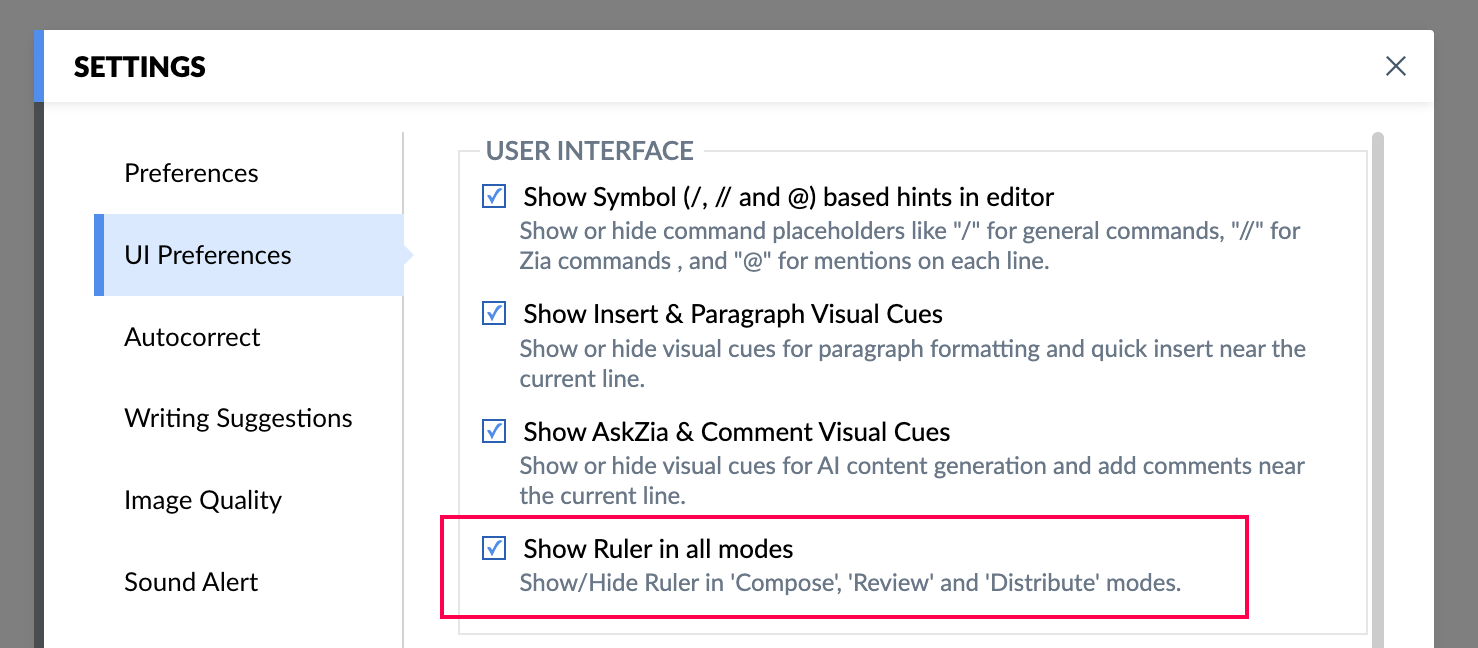Viewport: 1478px width, 648px height.
Task: Open the Sound Alert section
Action: point(191,582)
